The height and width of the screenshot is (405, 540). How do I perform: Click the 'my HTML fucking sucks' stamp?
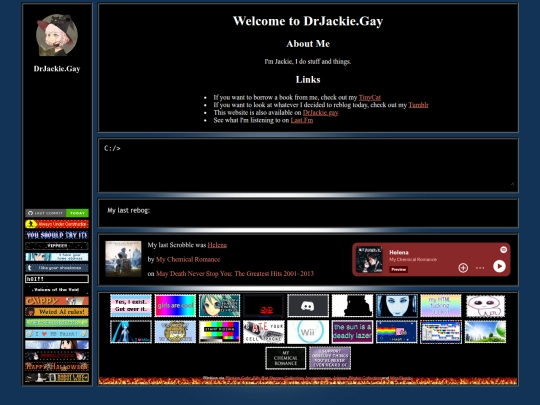click(x=441, y=305)
